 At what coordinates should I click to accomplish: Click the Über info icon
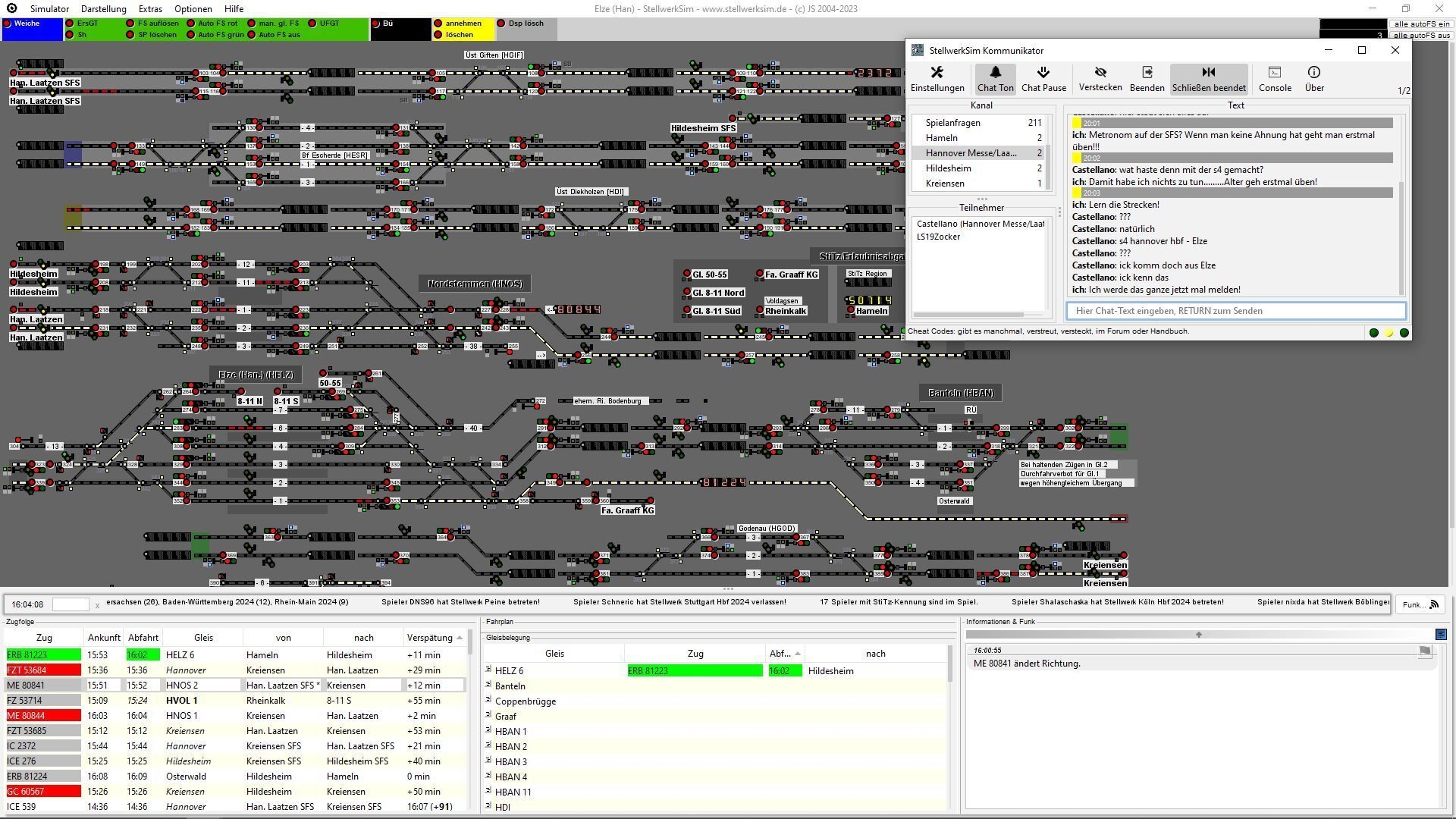pyautogui.click(x=1314, y=73)
